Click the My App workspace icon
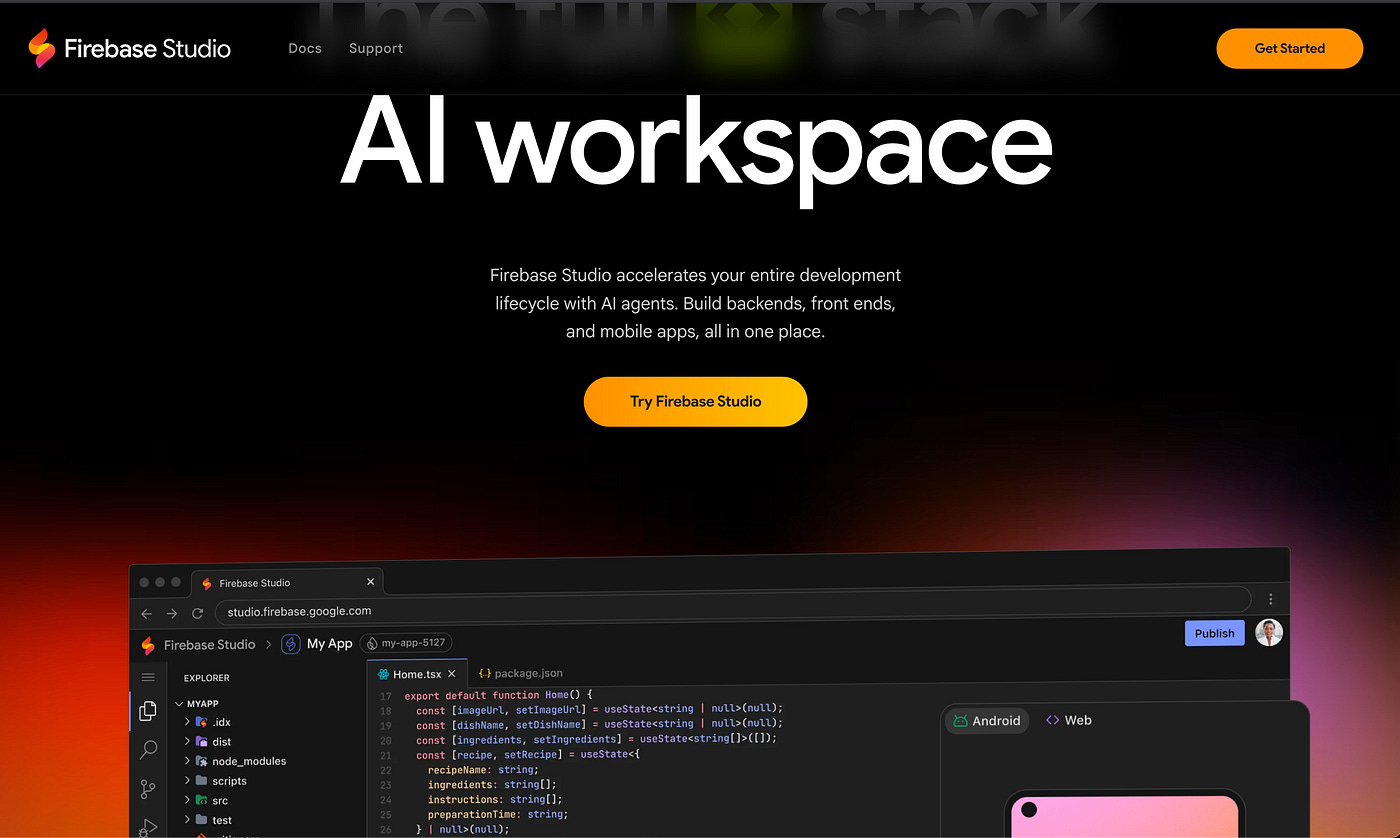Image resolution: width=1400 pixels, height=838 pixels. (291, 644)
